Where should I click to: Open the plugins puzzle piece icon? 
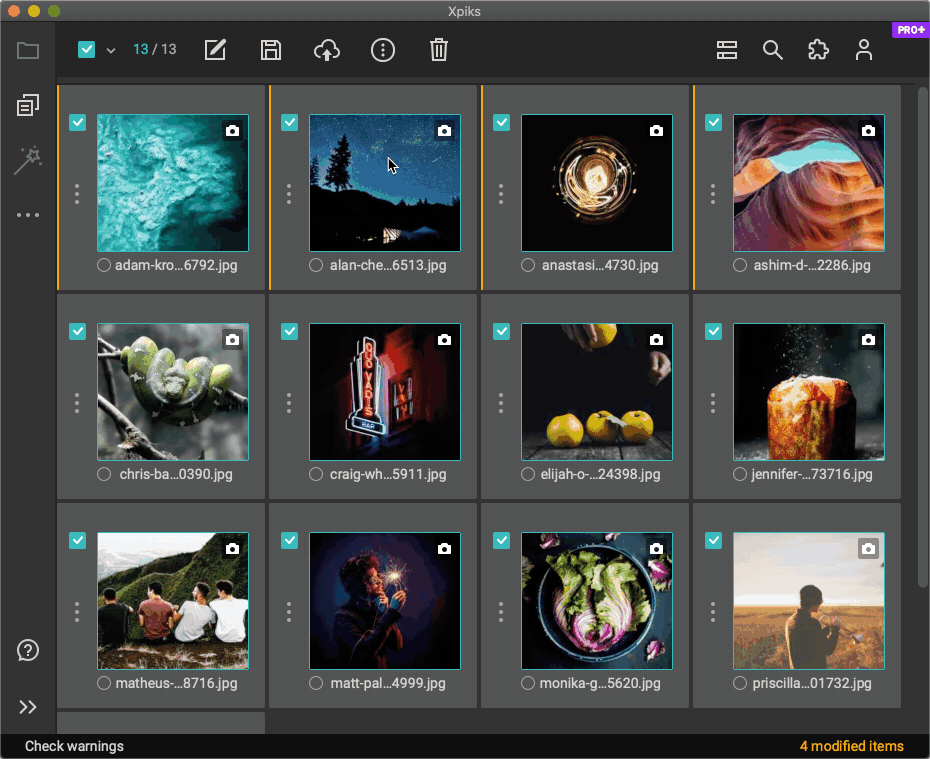coord(818,50)
